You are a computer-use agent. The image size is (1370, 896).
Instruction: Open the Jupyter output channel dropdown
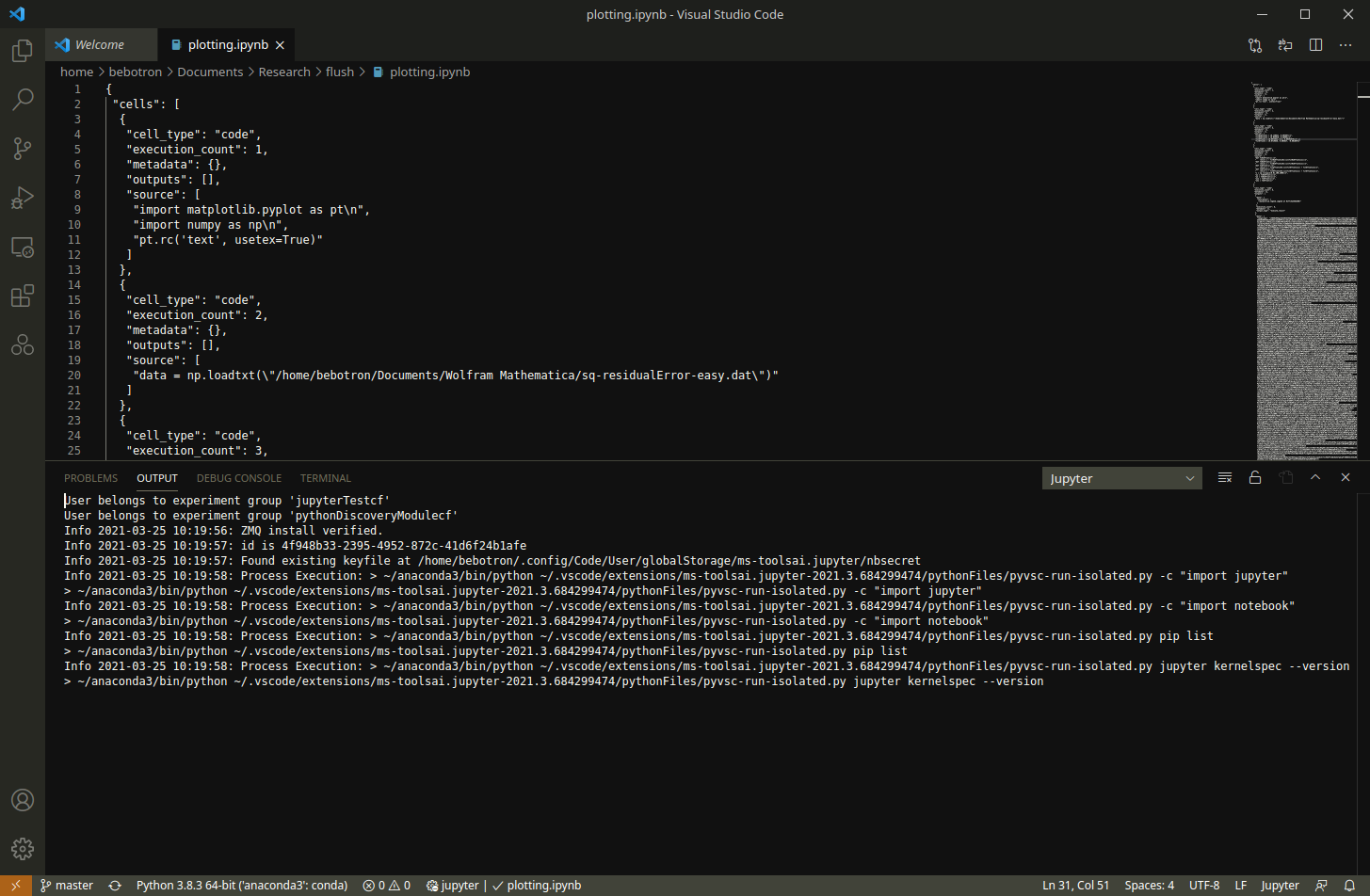[x=1121, y=477]
